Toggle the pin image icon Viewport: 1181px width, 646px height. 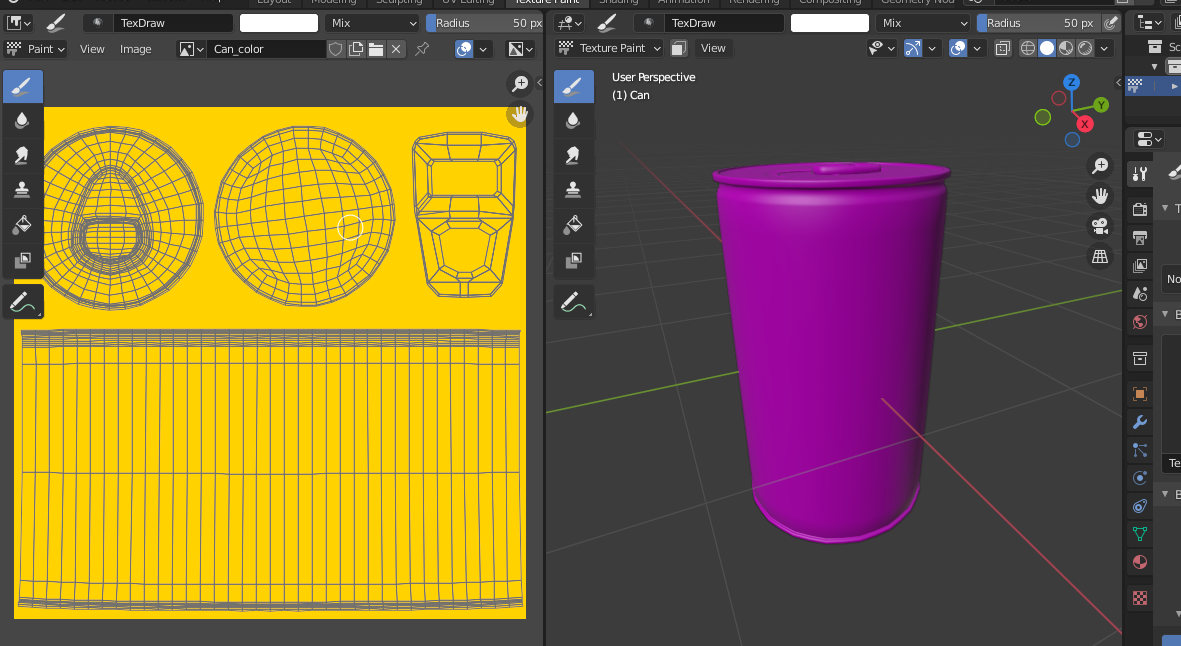tap(422, 49)
